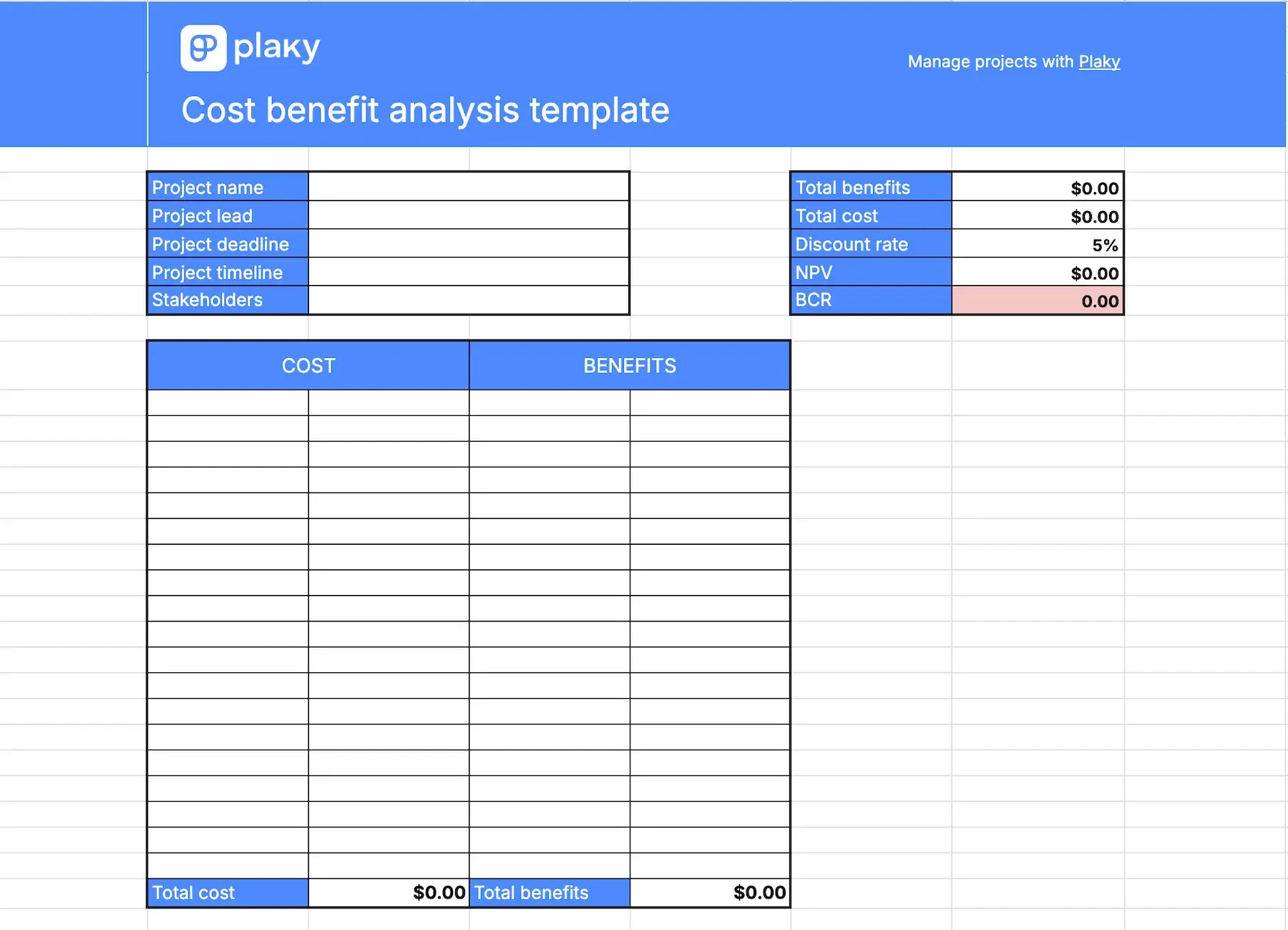Screen dimensions: 1288x930
Task: Click the $0.00 NPV value cell
Action: [1038, 272]
